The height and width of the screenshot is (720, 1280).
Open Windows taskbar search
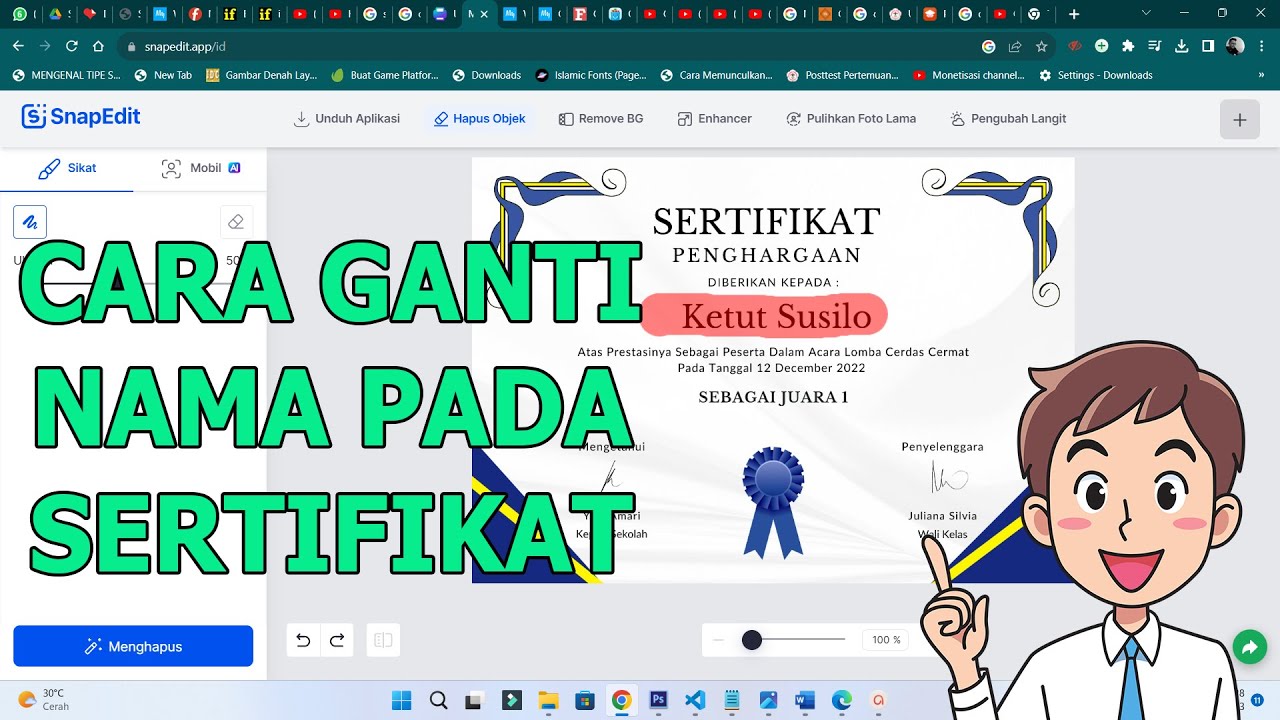[x=438, y=700]
